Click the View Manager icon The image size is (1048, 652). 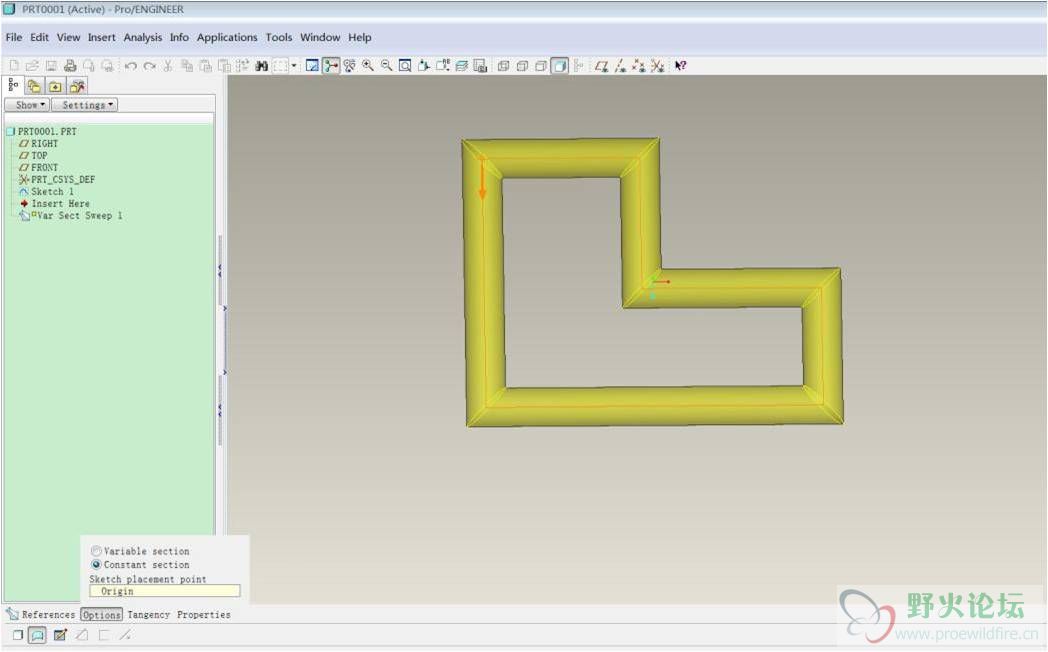point(480,65)
